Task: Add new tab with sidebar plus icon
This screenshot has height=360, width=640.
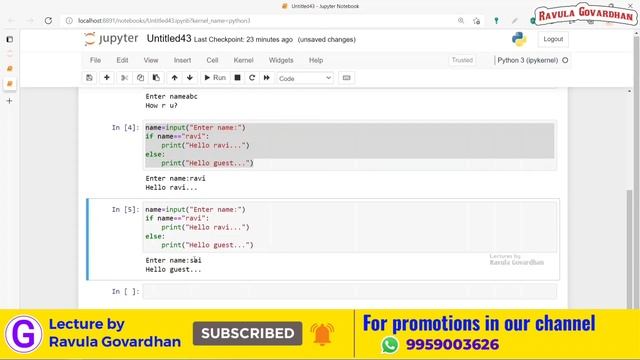Action: [x=9, y=101]
